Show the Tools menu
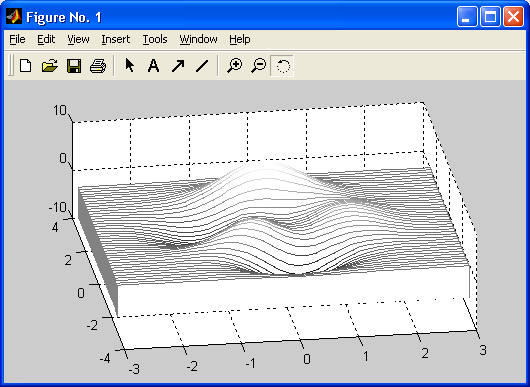 (x=155, y=40)
